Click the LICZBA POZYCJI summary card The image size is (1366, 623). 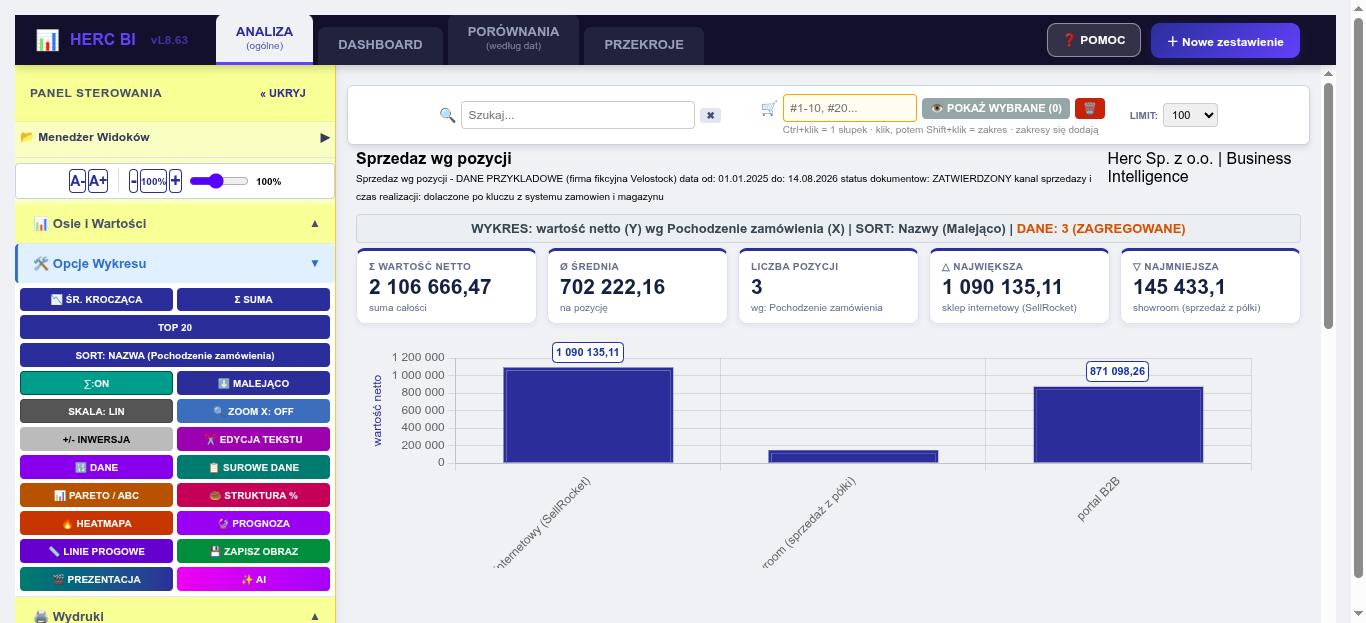[828, 286]
